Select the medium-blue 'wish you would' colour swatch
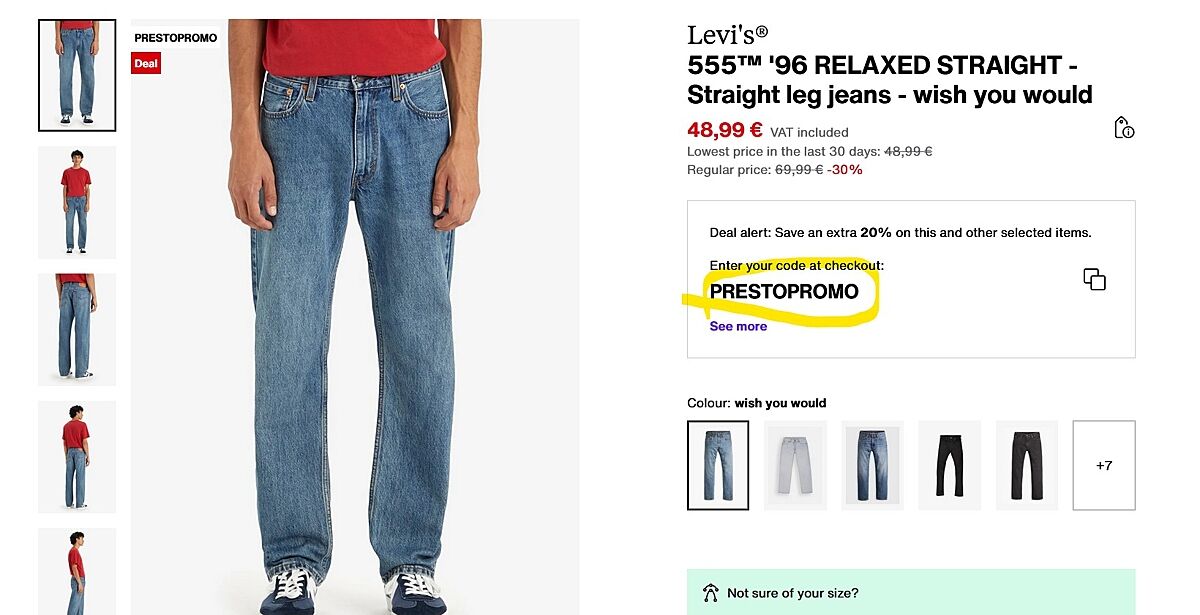The image size is (1200, 615). click(x=718, y=465)
